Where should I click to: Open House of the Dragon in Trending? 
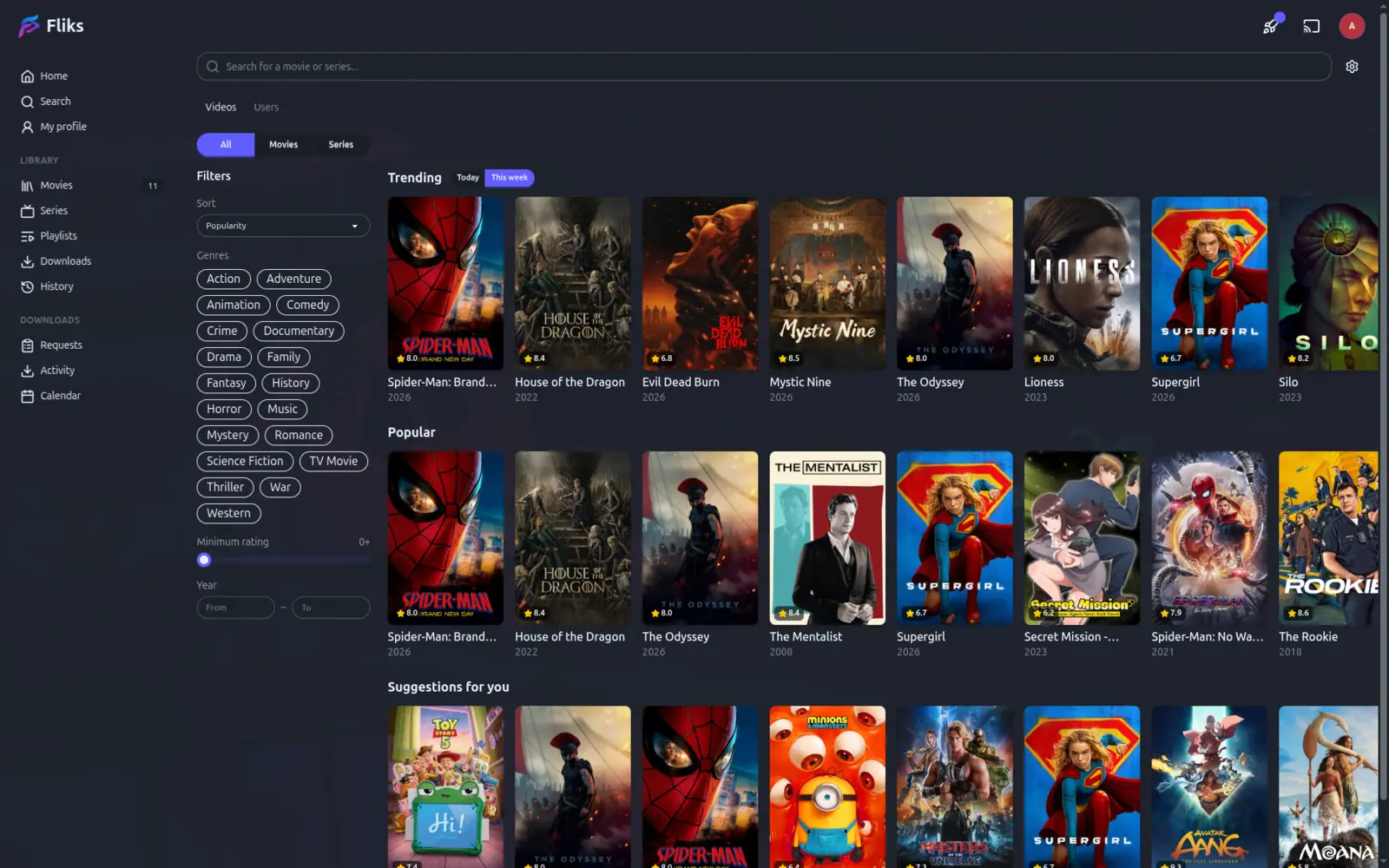pyautogui.click(x=573, y=284)
